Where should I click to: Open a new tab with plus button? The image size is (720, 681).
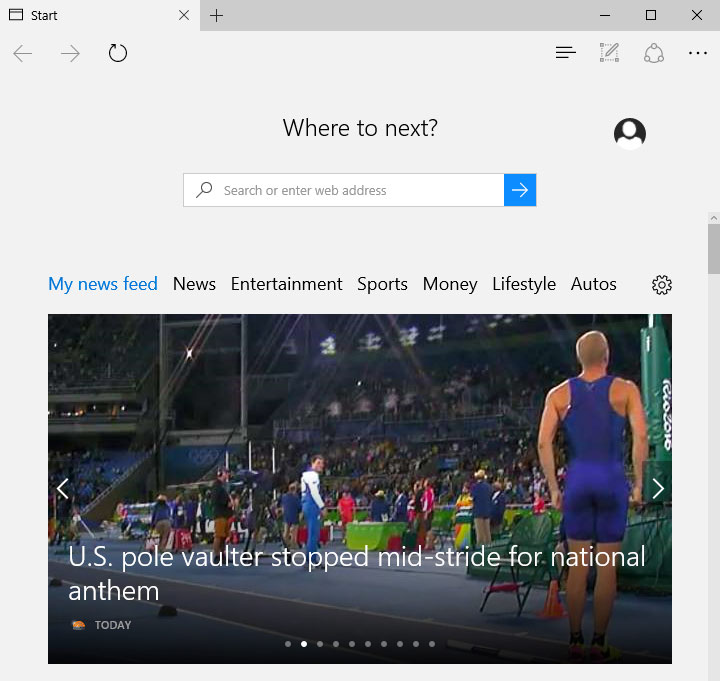(217, 15)
